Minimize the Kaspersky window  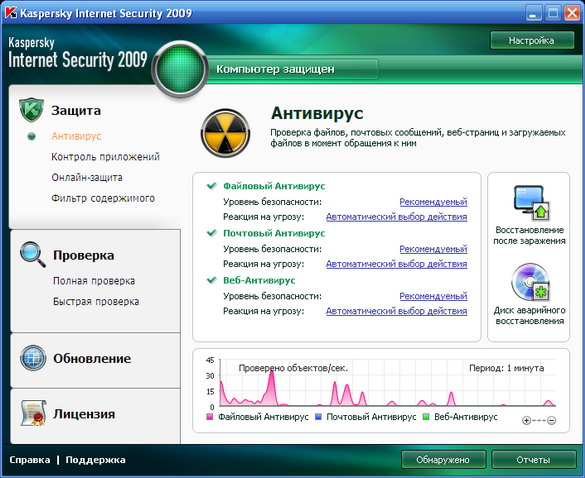(534, 13)
